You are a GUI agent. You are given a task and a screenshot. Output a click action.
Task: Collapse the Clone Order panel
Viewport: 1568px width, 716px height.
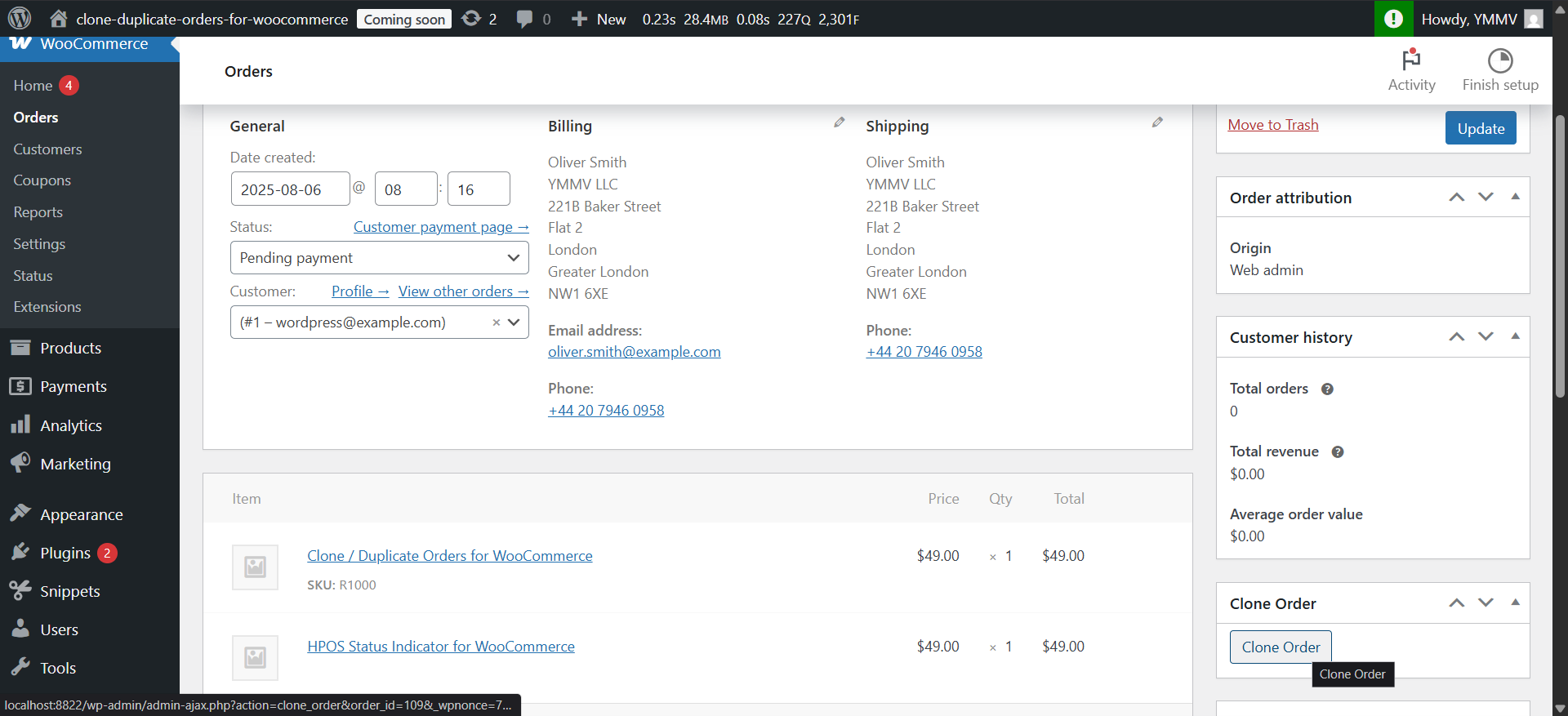tap(1515, 603)
